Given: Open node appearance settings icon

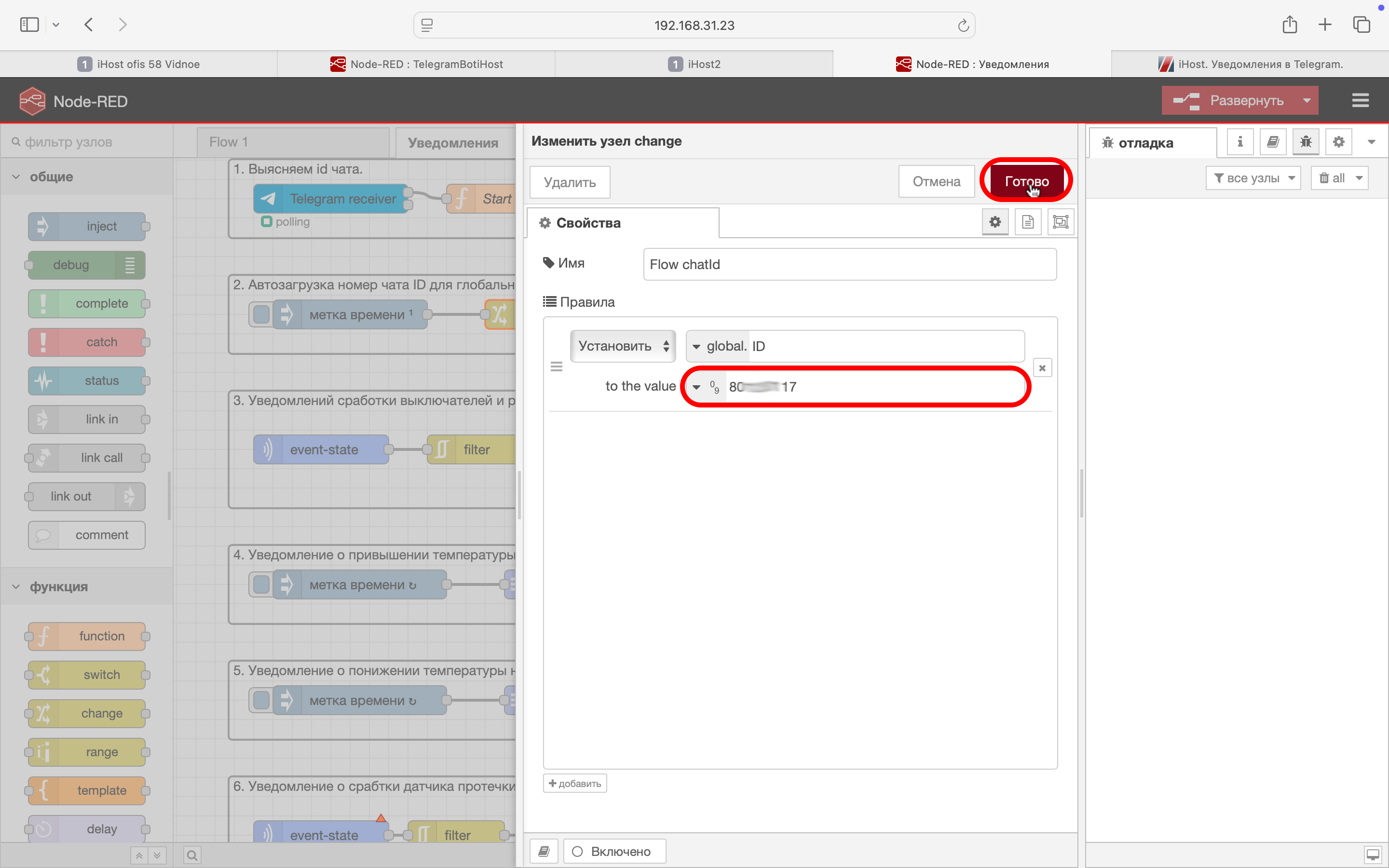Looking at the screenshot, I should pyautogui.click(x=1060, y=222).
